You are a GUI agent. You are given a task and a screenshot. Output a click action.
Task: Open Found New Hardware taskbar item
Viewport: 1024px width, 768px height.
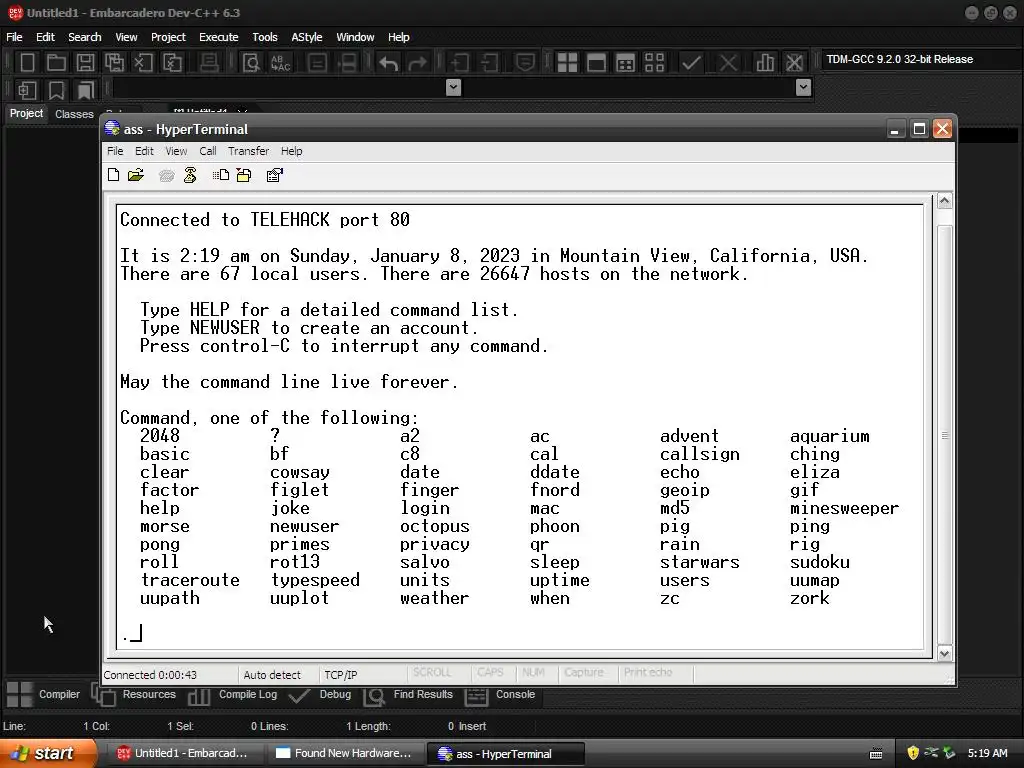click(344, 753)
